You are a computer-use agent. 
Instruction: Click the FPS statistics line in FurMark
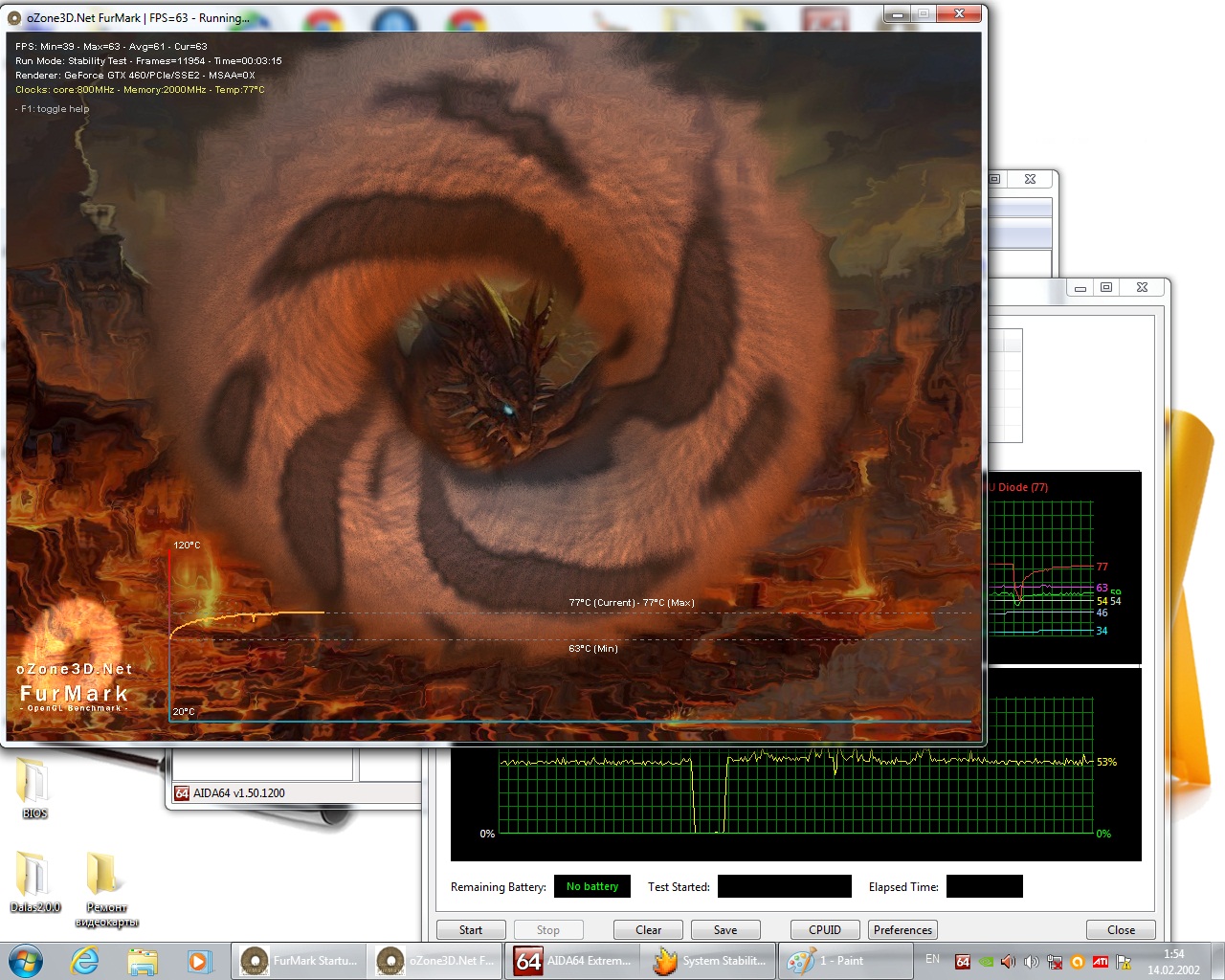pos(111,46)
